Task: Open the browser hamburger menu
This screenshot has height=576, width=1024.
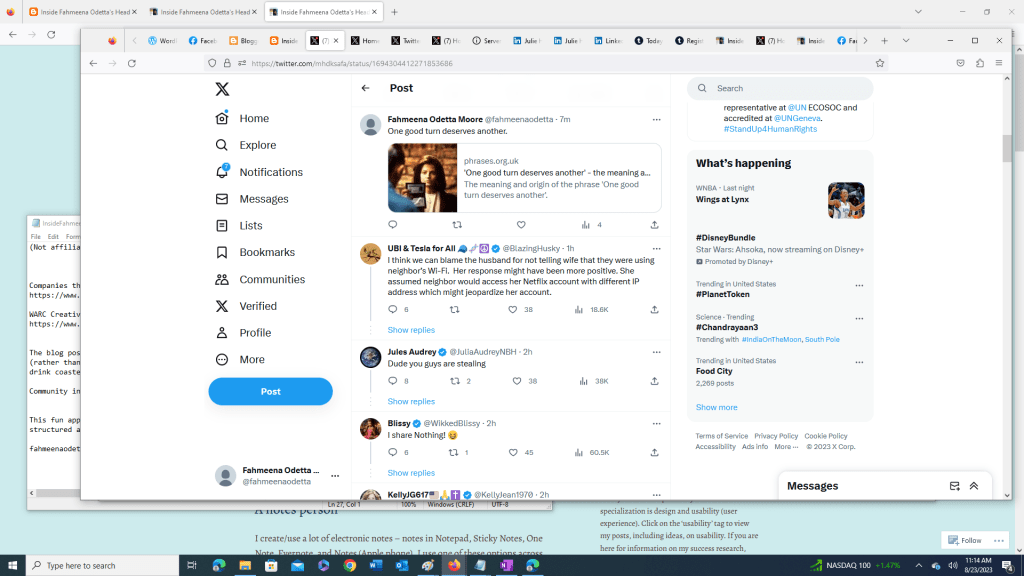Action: [998, 62]
